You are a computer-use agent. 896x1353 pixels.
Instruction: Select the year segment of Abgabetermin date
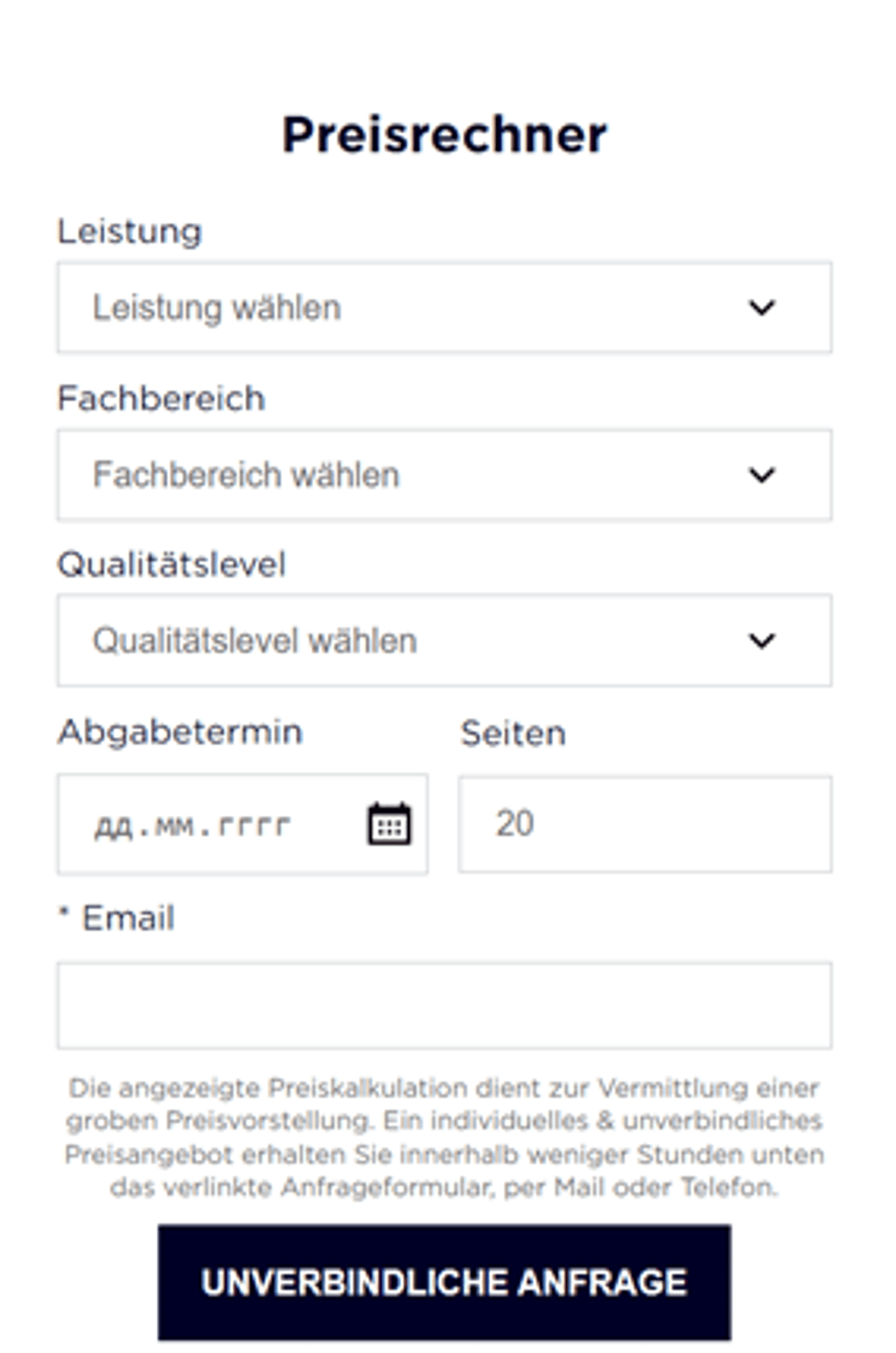click(254, 825)
